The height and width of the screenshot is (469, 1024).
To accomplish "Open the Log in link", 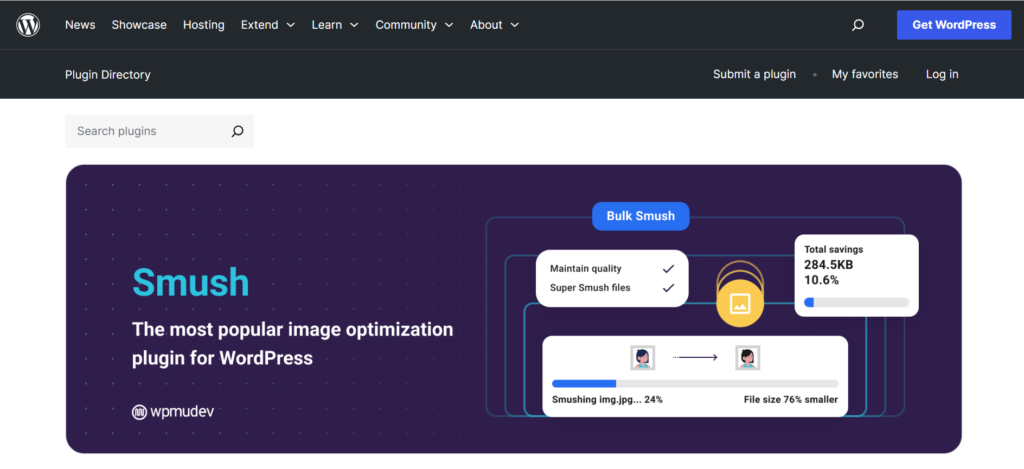I will pyautogui.click(x=941, y=74).
